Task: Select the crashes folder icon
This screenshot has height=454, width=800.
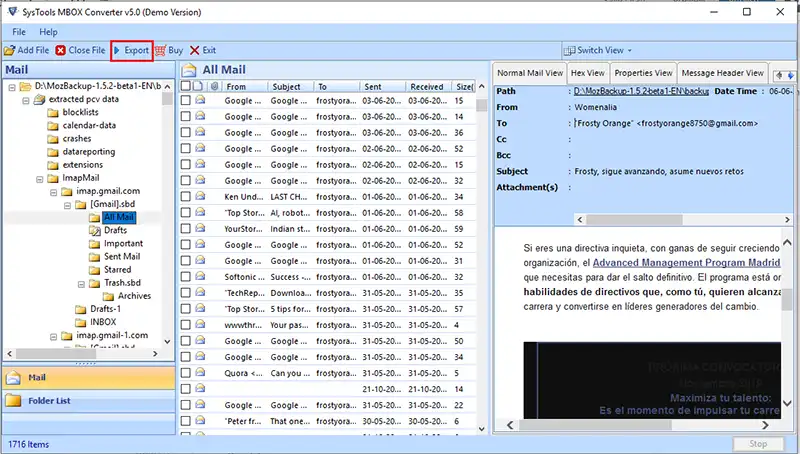Action: (x=53, y=139)
